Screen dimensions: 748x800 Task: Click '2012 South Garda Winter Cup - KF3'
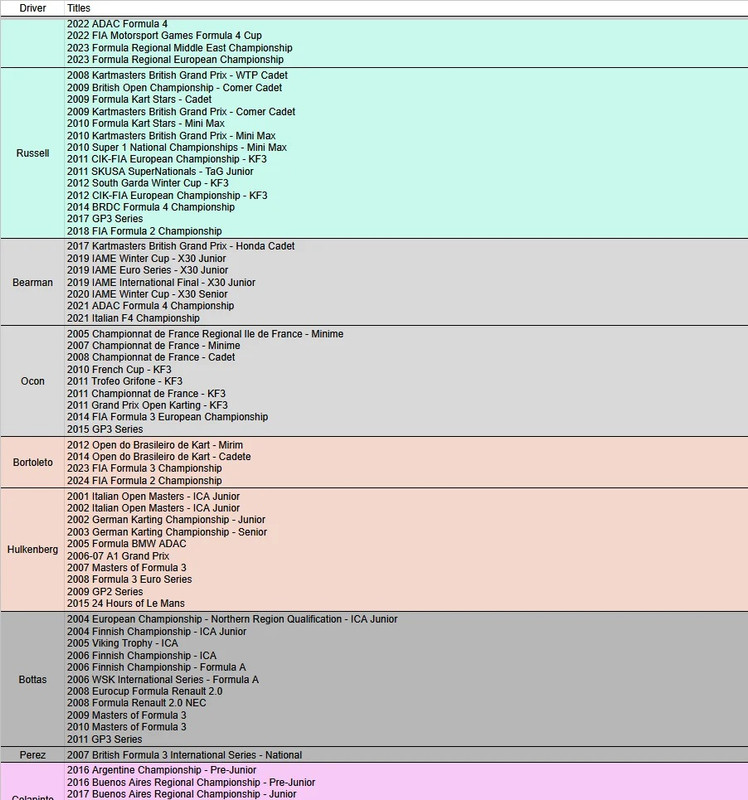(x=147, y=183)
